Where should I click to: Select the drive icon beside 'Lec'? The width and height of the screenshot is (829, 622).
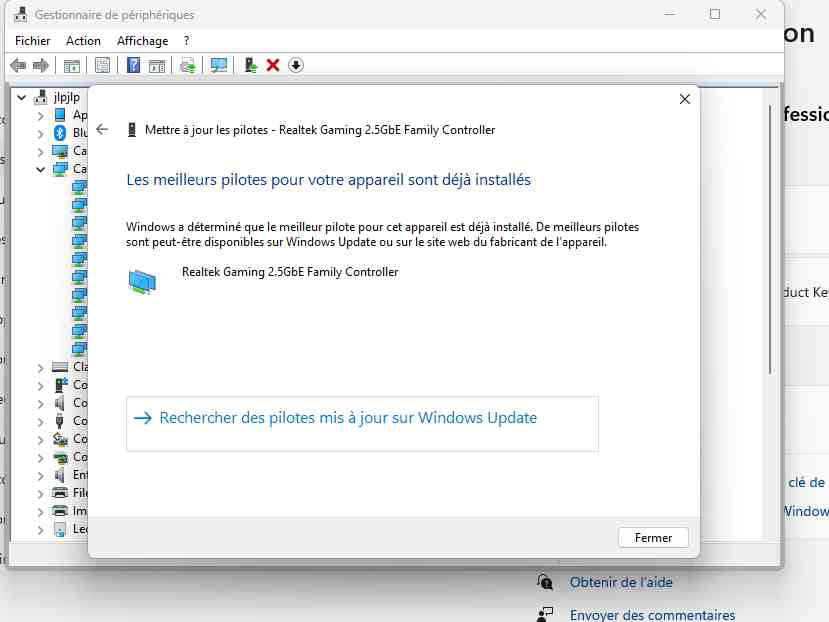point(60,529)
